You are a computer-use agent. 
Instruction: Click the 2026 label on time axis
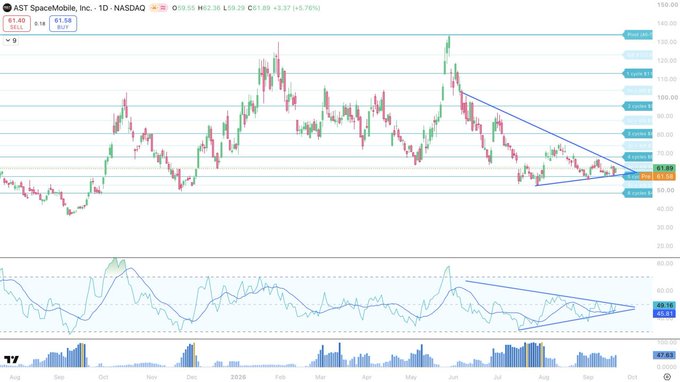(x=238, y=377)
